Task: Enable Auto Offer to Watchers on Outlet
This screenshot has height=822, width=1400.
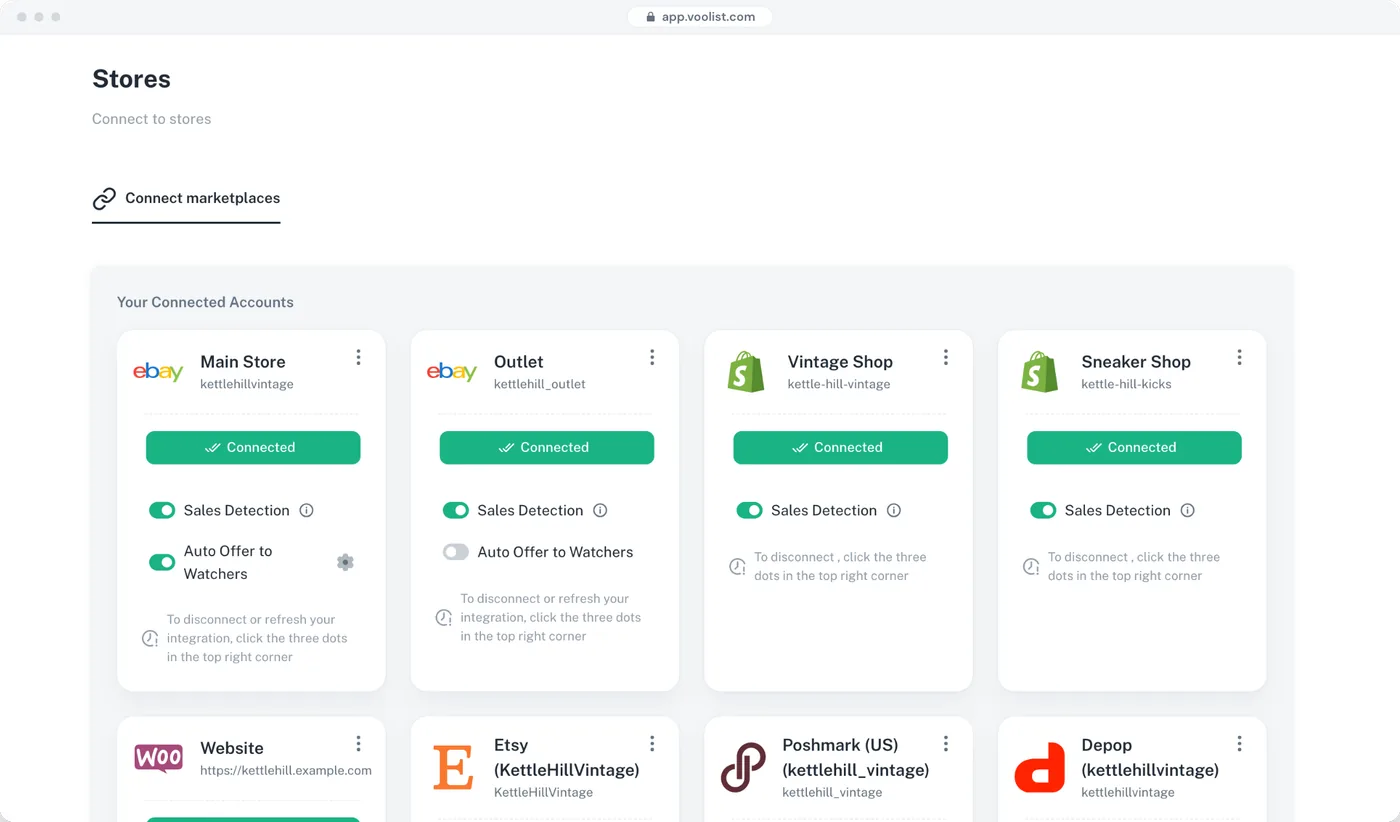Action: coord(456,552)
